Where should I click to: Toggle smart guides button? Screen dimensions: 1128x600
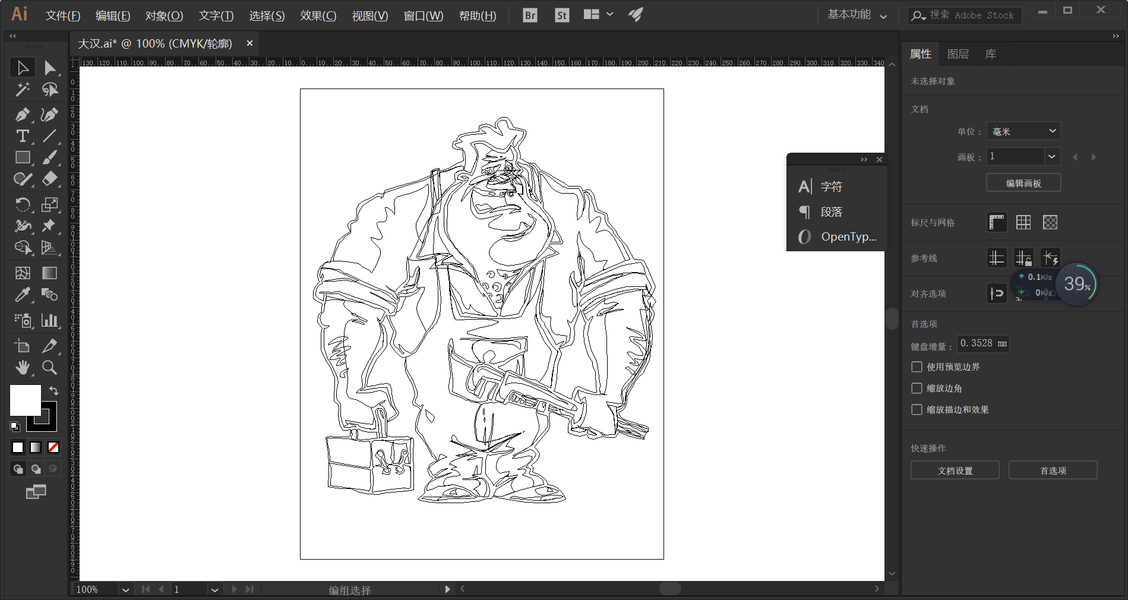[1050, 258]
